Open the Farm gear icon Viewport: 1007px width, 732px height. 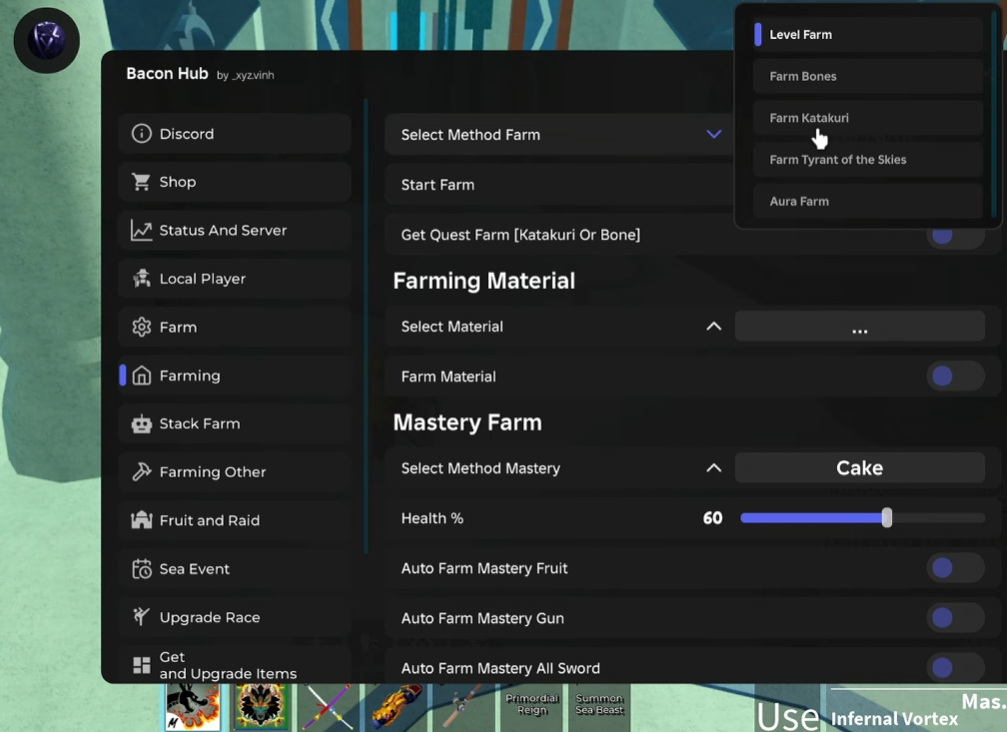142,327
